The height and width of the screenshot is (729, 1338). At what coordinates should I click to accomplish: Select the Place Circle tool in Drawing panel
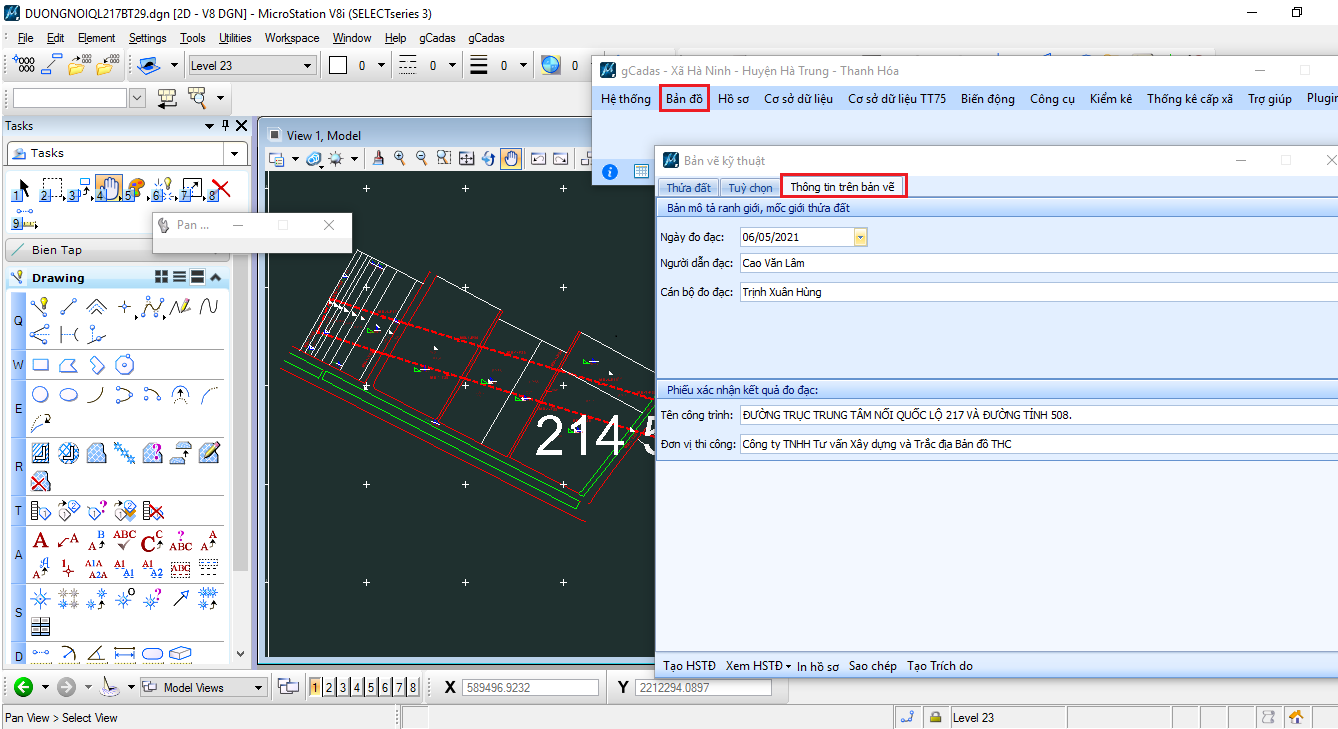tap(41, 394)
